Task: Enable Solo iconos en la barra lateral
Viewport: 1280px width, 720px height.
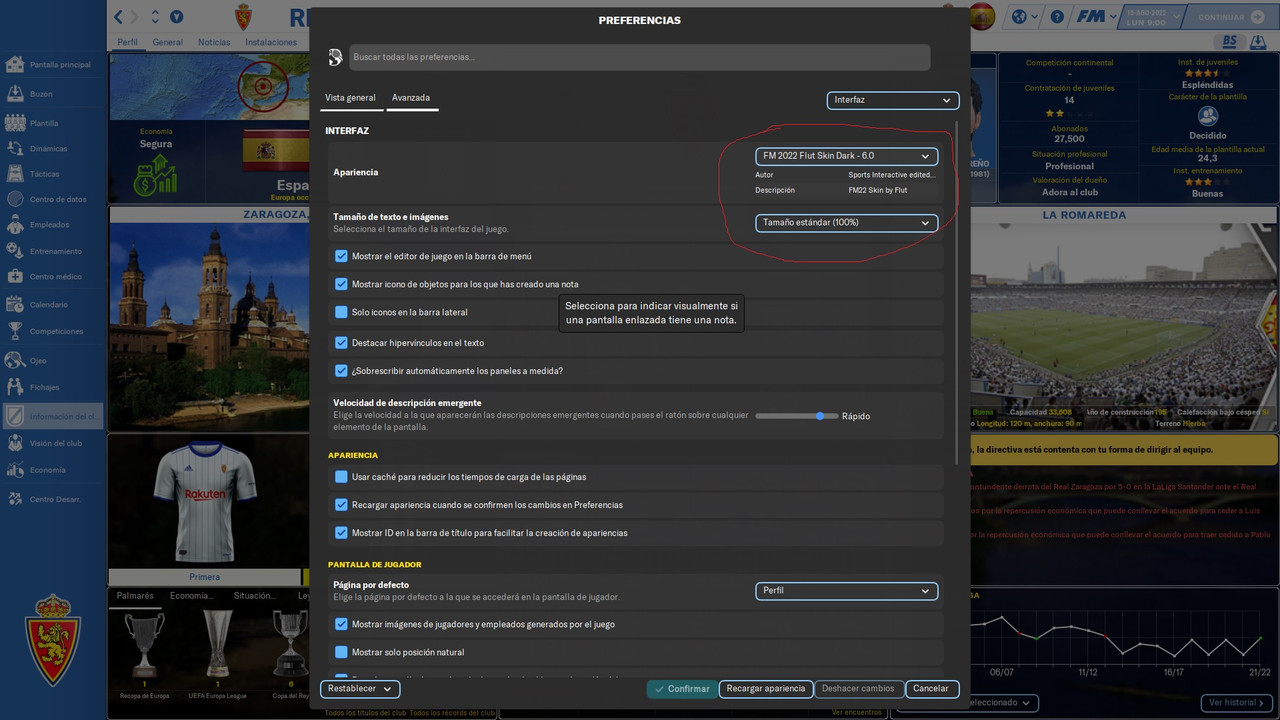Action: tap(341, 312)
